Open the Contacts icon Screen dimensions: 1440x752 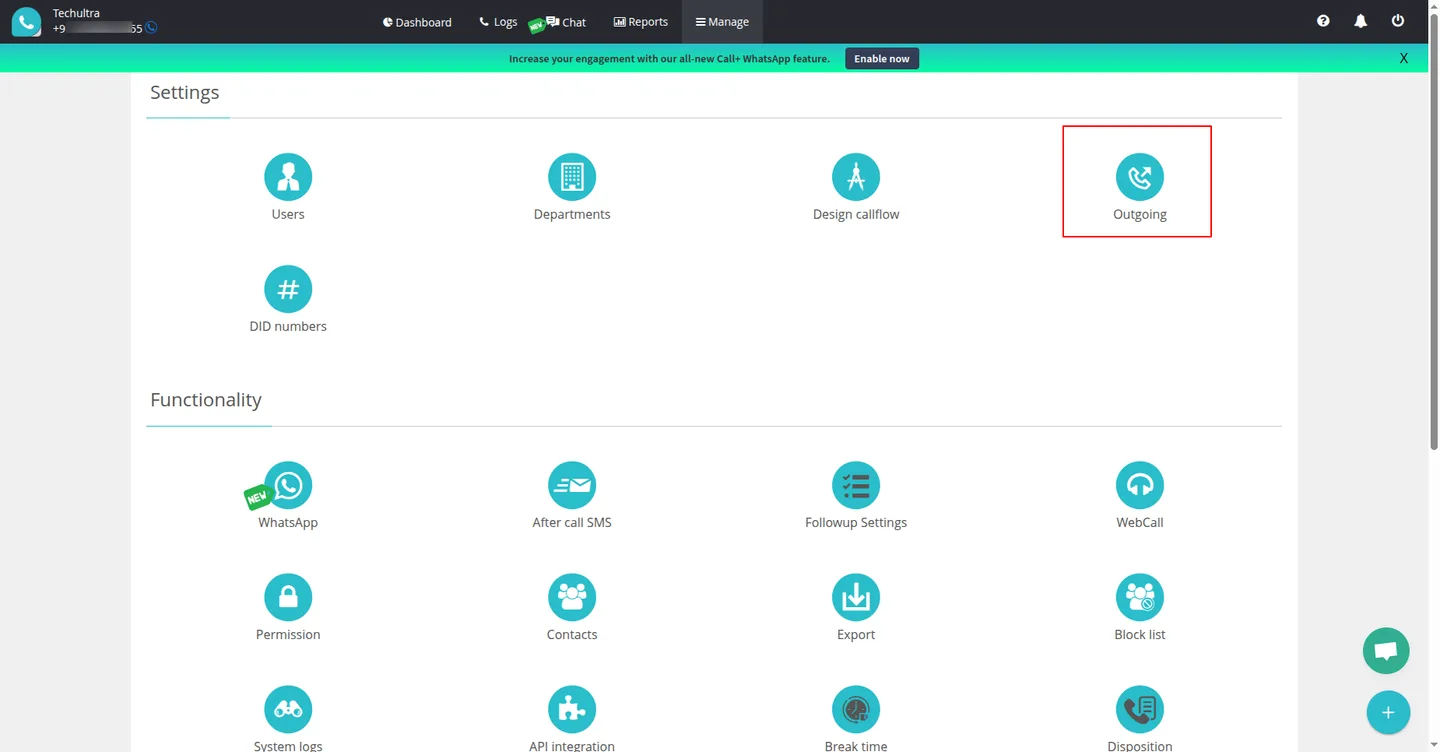(572, 597)
